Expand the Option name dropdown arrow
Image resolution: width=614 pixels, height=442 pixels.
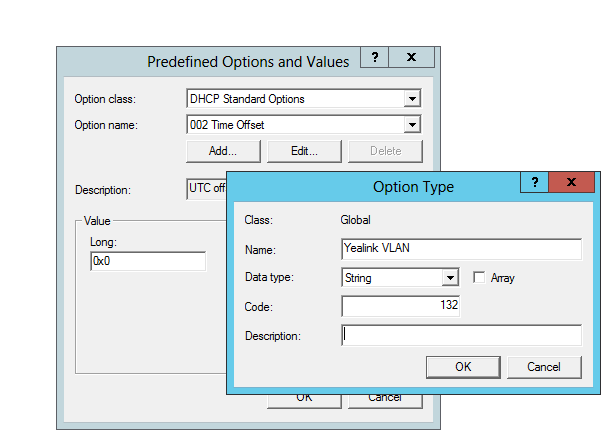[x=412, y=125]
